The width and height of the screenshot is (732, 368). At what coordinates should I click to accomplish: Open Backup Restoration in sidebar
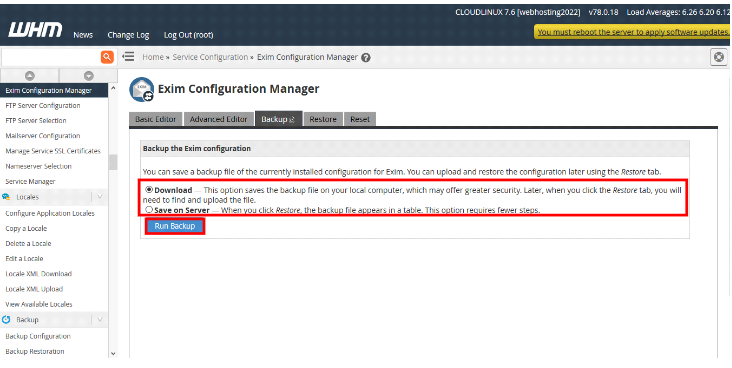pyautogui.click(x=35, y=351)
